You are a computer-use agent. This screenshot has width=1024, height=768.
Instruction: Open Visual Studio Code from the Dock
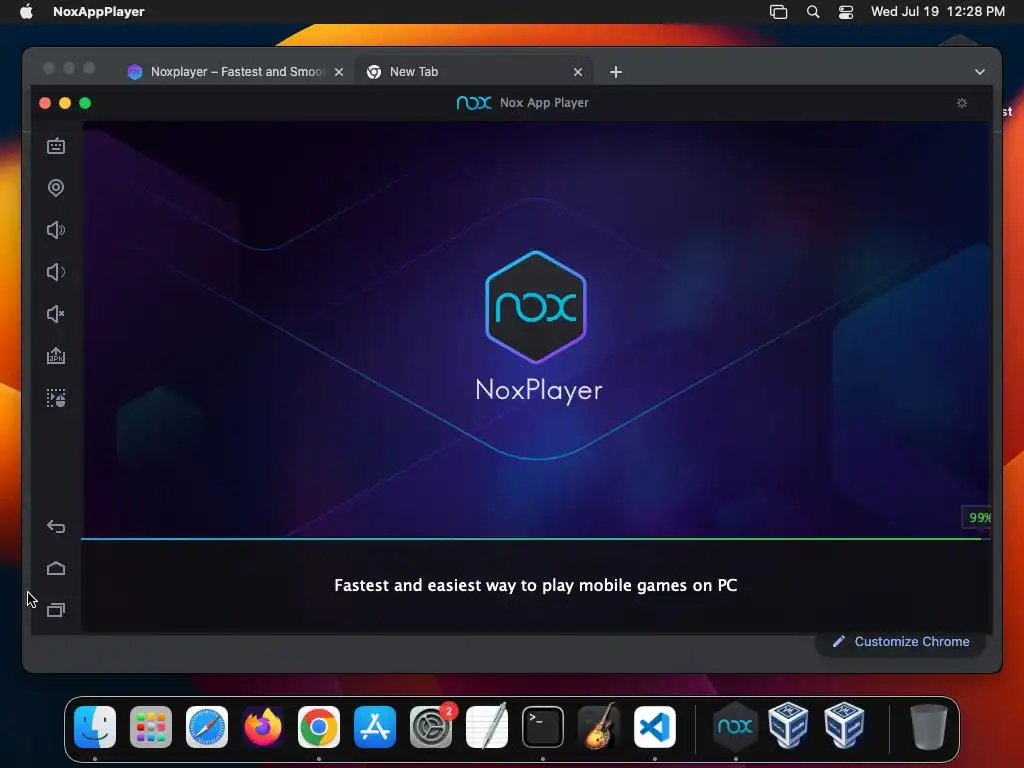(x=655, y=727)
